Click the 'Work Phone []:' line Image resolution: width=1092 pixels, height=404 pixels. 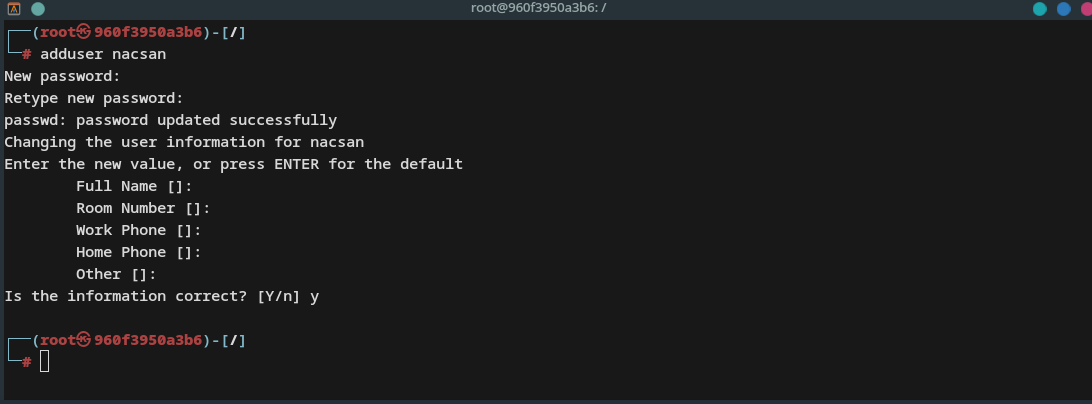(139, 230)
